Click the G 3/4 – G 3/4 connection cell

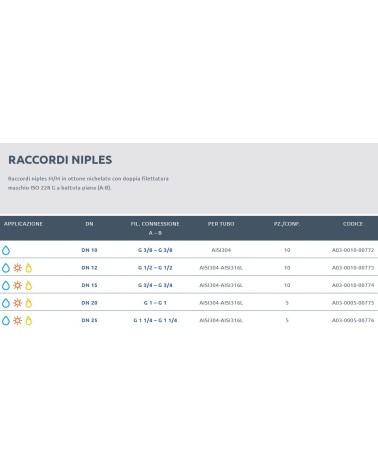coord(155,285)
